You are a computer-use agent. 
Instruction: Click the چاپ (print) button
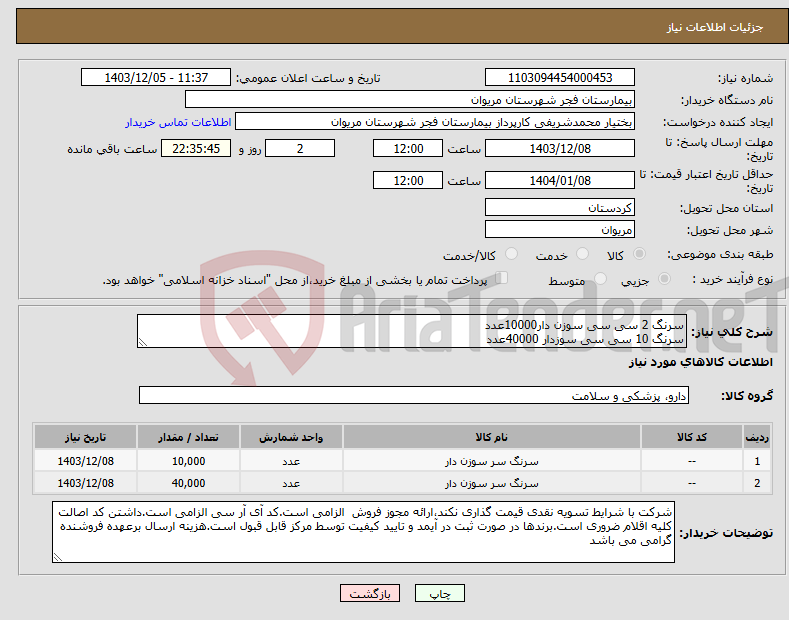pos(439,594)
